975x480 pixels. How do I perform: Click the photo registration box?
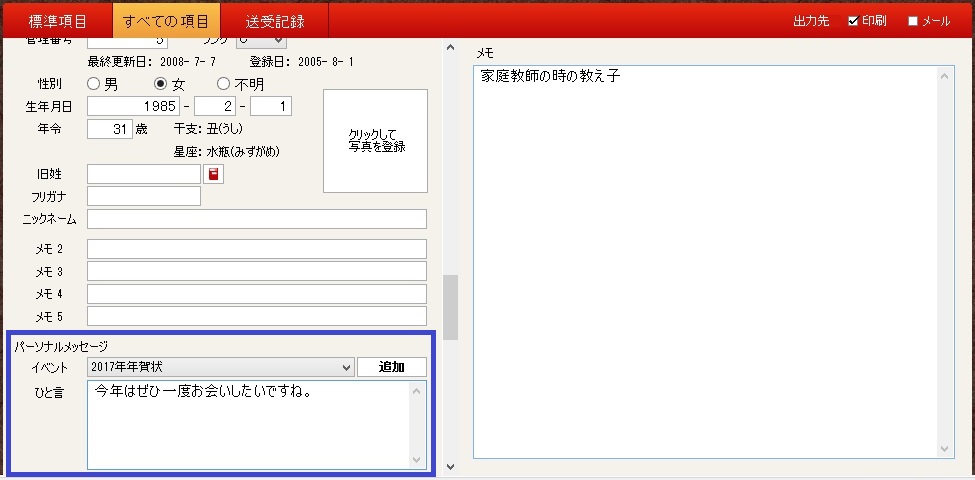click(375, 141)
